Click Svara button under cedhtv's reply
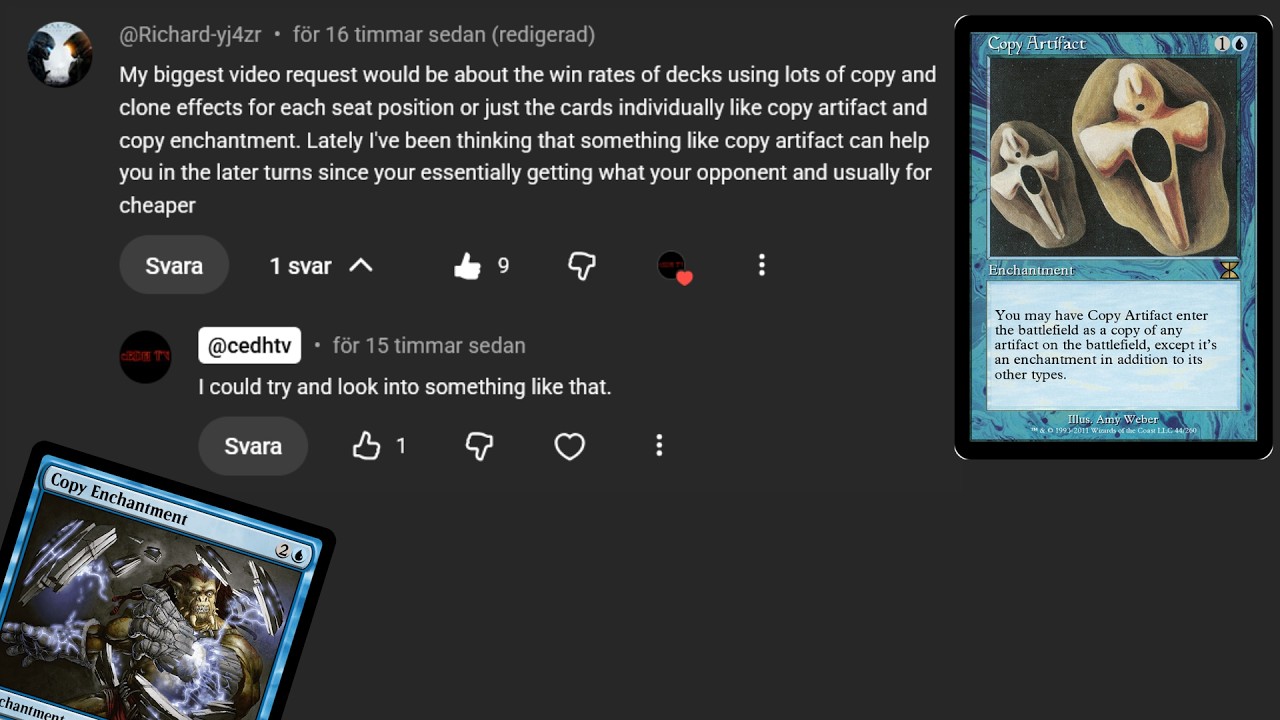The image size is (1280, 720). click(x=253, y=446)
